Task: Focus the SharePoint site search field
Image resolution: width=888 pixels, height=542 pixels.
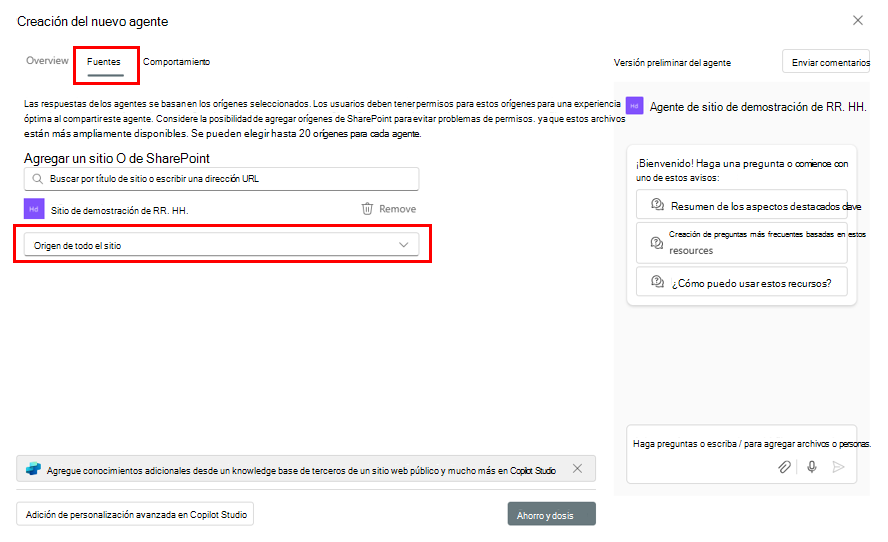Action: tap(221, 179)
